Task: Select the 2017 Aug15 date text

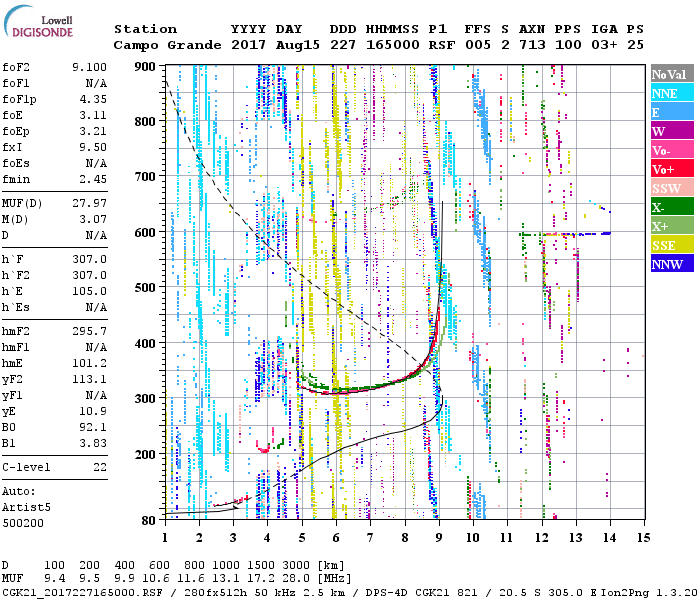Action: (x=267, y=45)
